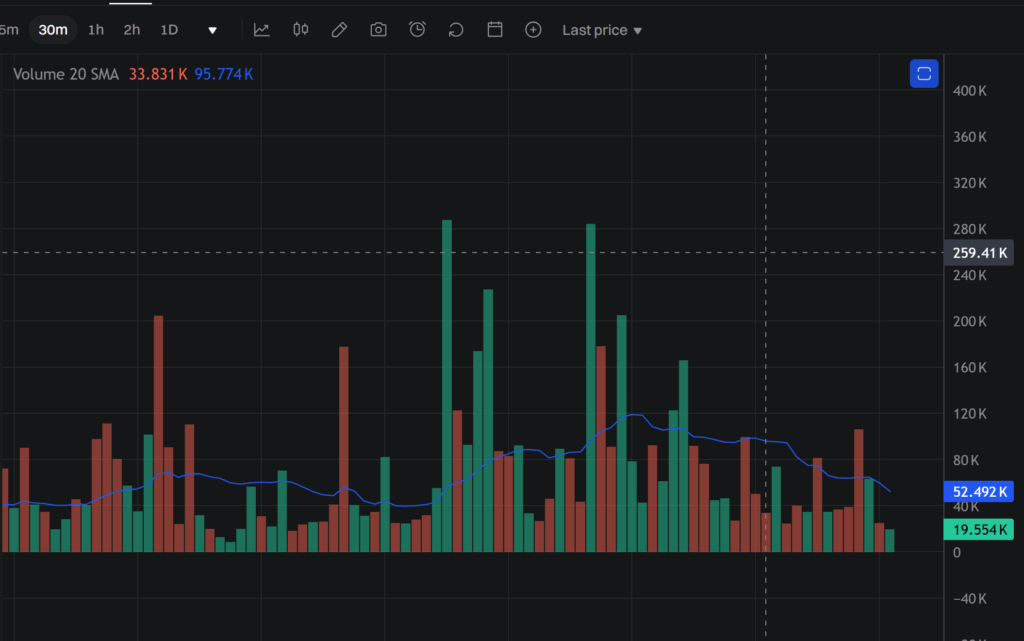Viewport: 1024px width, 641px height.
Task: Enable the 30m timeframe highlight
Action: (53, 30)
